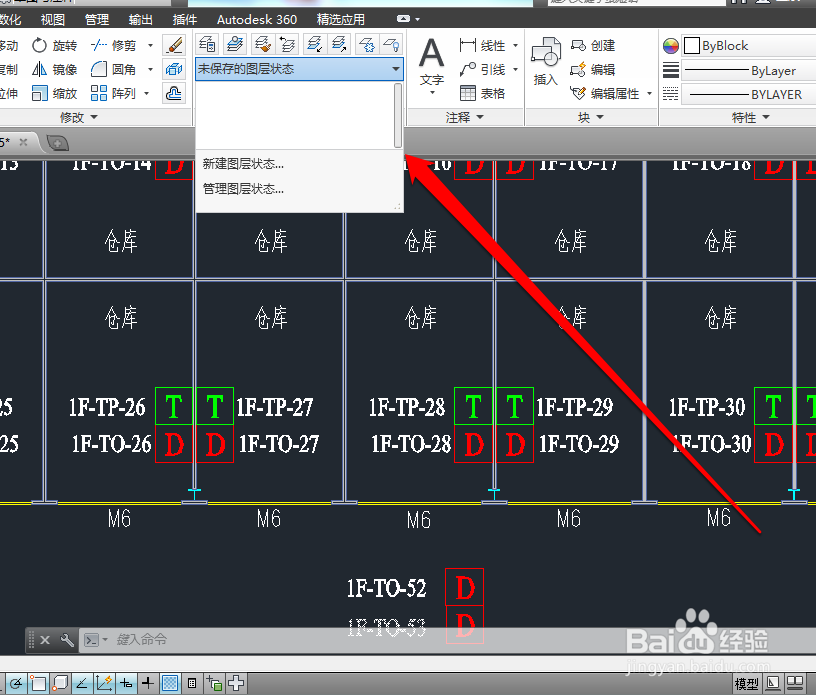Click the Insert block (插入) button
816x695 pixels.
coord(545,61)
